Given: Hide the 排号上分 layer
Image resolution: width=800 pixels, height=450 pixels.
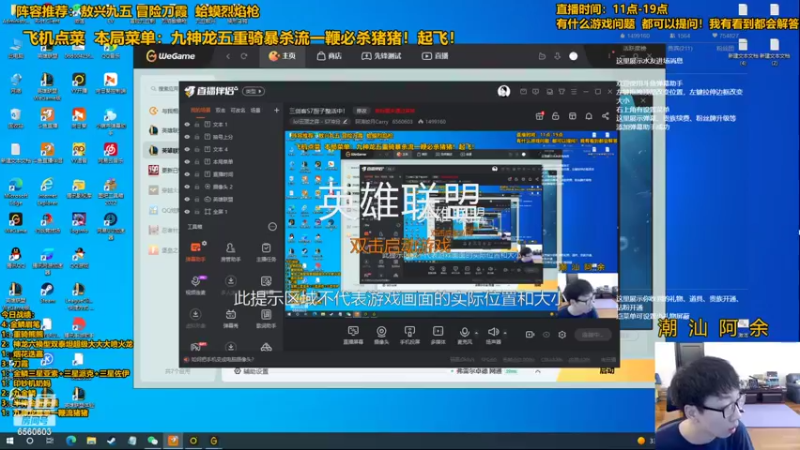Looking at the screenshot, I should pyautogui.click(x=187, y=137).
